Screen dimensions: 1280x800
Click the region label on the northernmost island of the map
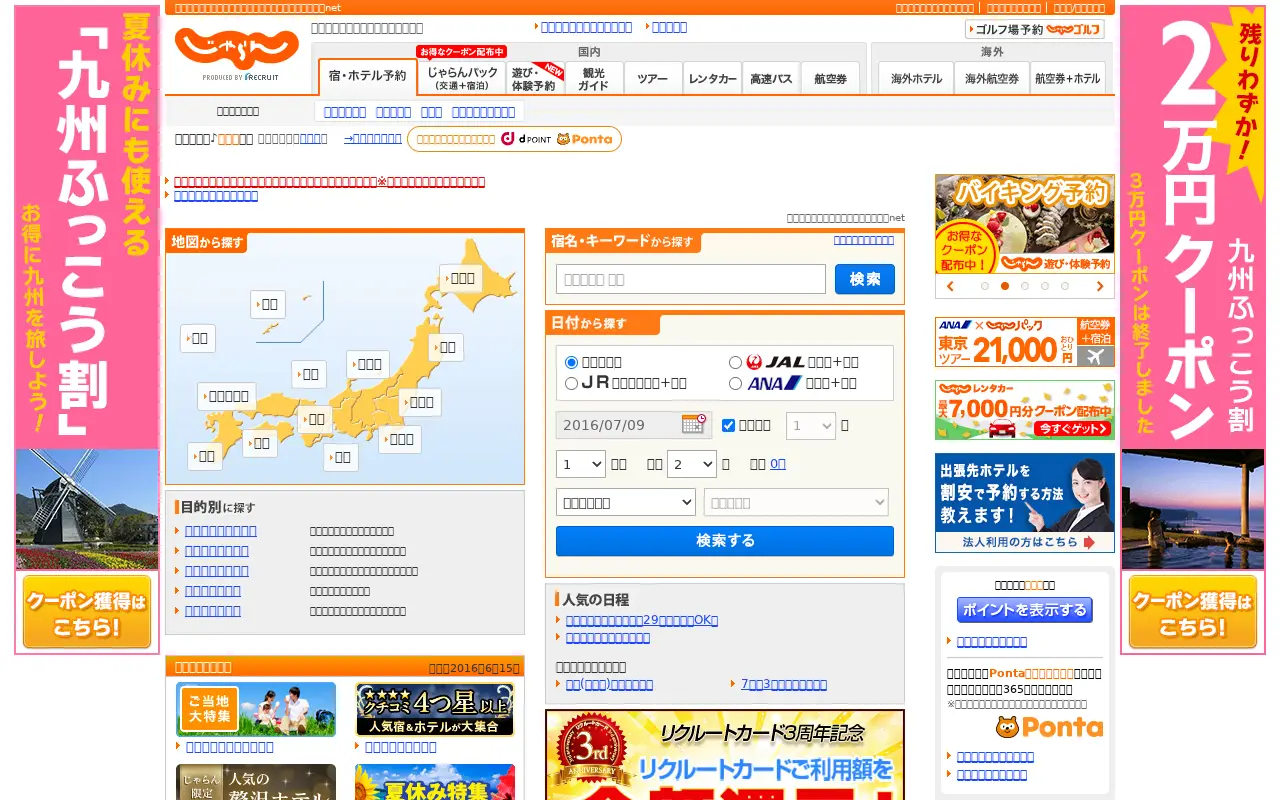click(461, 278)
